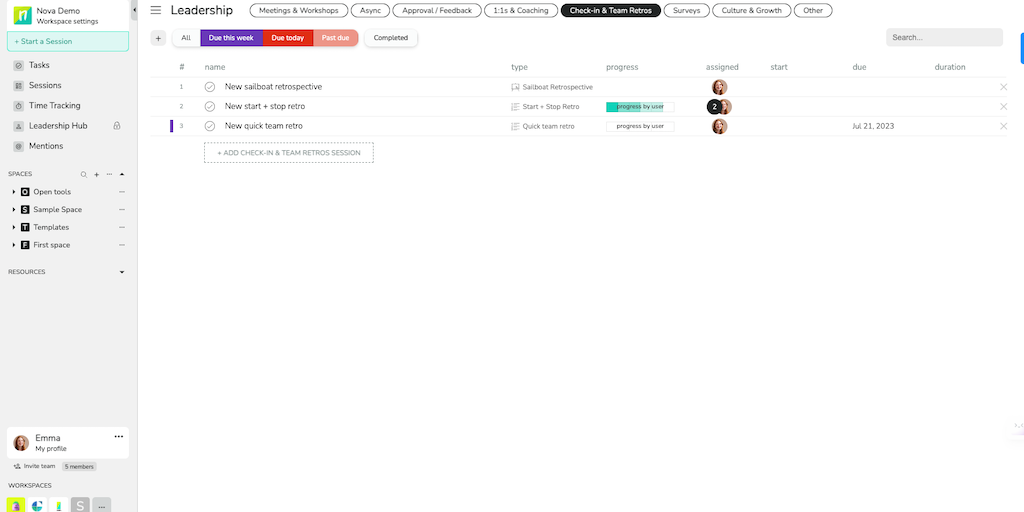Screen dimensions: 1024x512
Task: Click the purple marker on row 3
Action: click(171, 126)
